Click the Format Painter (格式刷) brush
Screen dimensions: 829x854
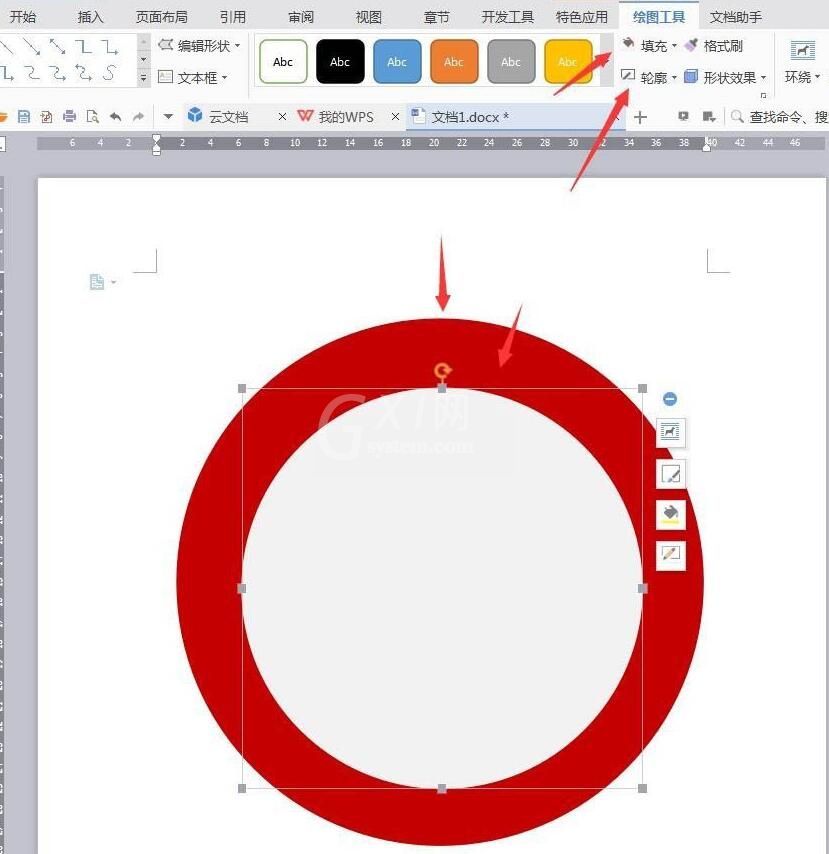pos(714,46)
